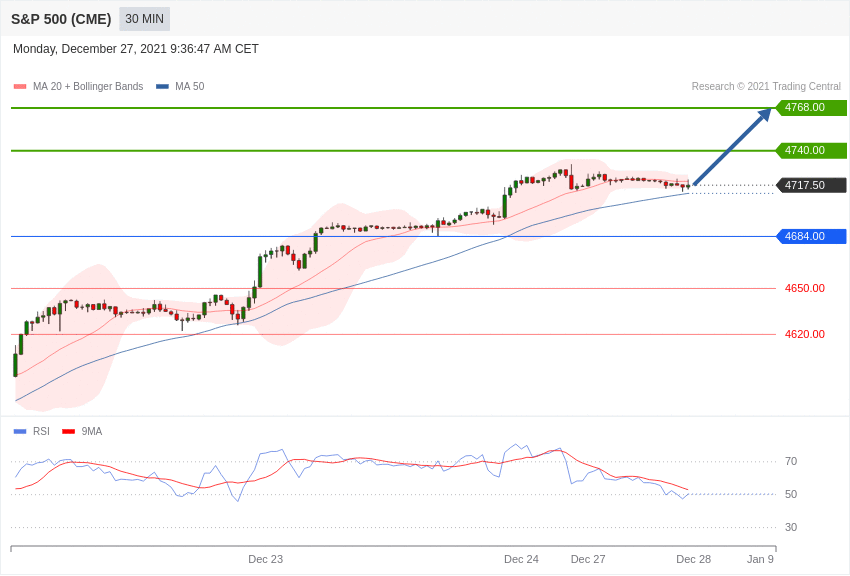The image size is (850, 576).
Task: Click the 30 MIN timeframe badge
Action: point(144,19)
